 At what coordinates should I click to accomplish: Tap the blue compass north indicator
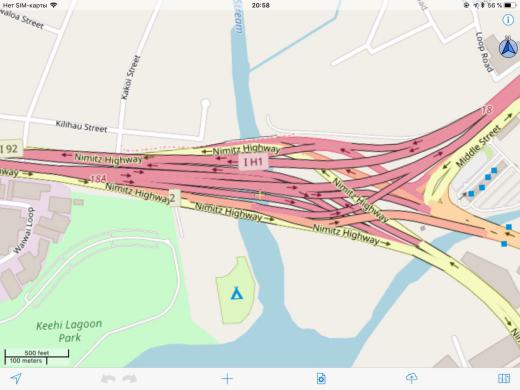point(509,48)
